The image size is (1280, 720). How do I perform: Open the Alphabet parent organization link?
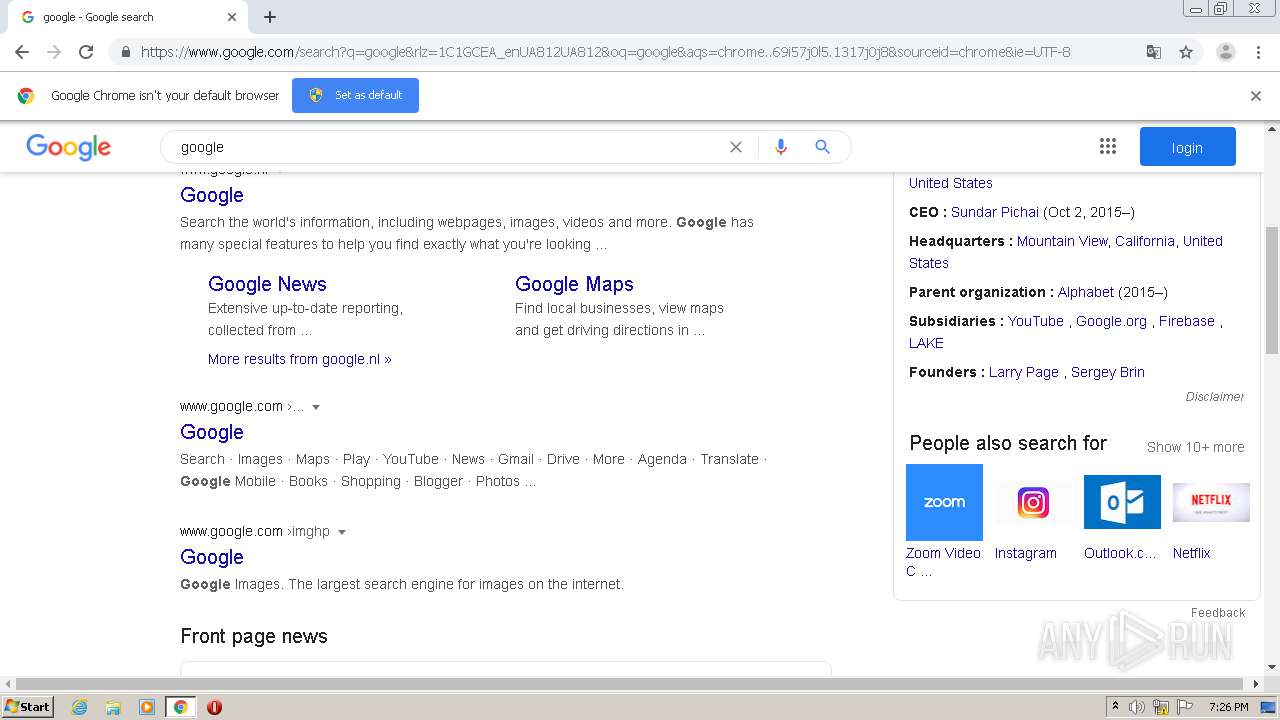1086,292
